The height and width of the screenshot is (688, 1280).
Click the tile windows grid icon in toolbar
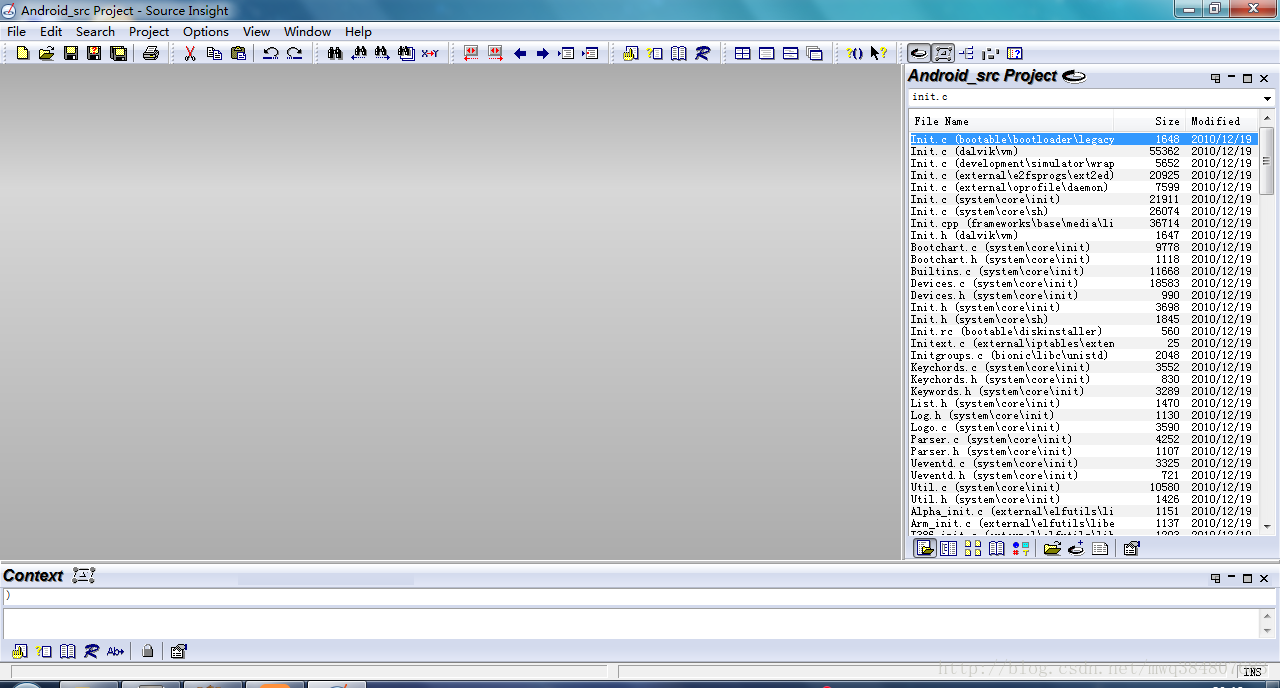[x=743, y=53]
